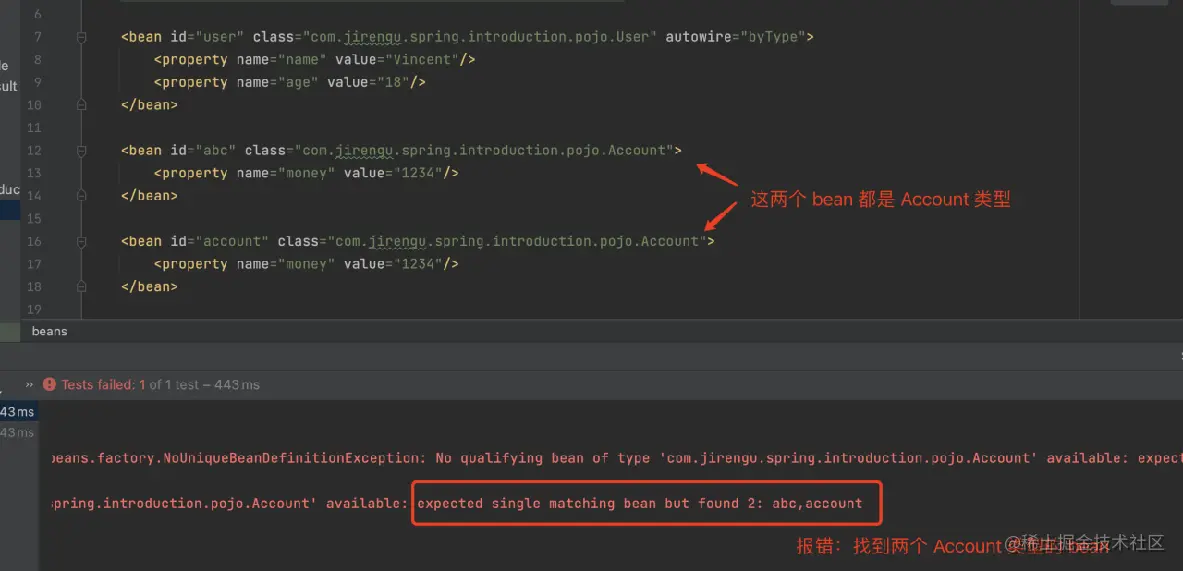Click the property name="age" value="18" line
Viewport: 1184px width, 572px height.
[x=289, y=82]
